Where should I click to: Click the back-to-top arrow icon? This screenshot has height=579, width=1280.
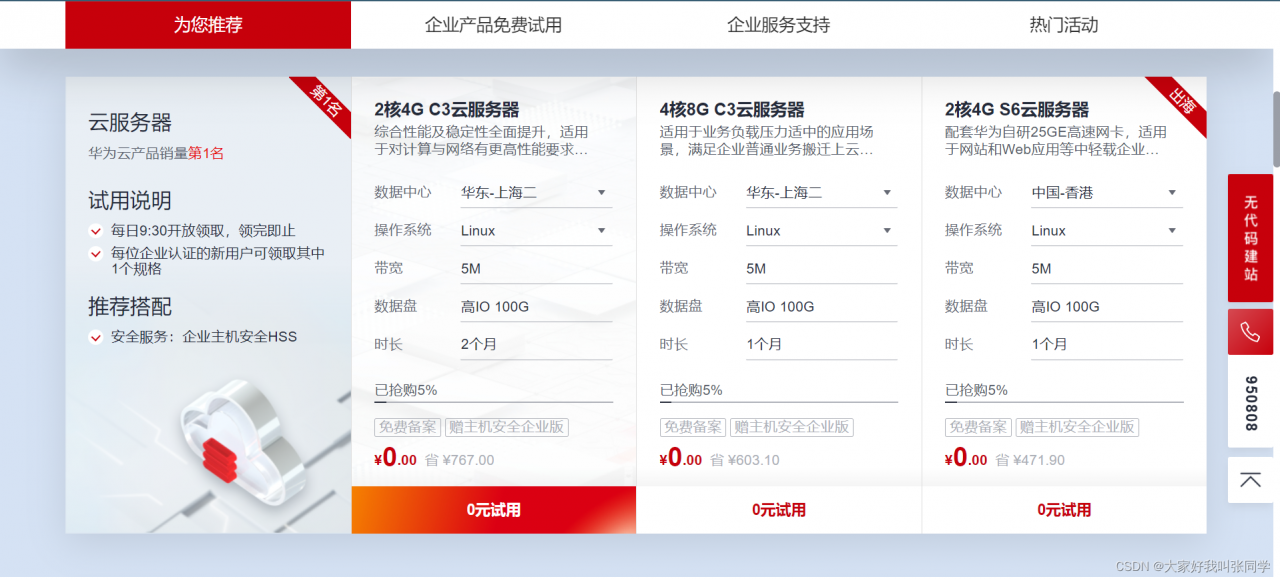pos(1250,480)
